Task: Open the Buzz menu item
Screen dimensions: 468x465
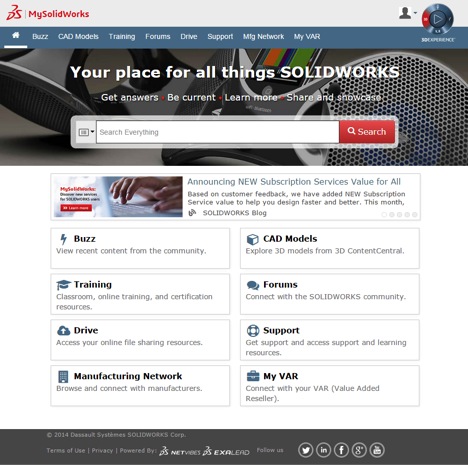Action: pos(40,36)
